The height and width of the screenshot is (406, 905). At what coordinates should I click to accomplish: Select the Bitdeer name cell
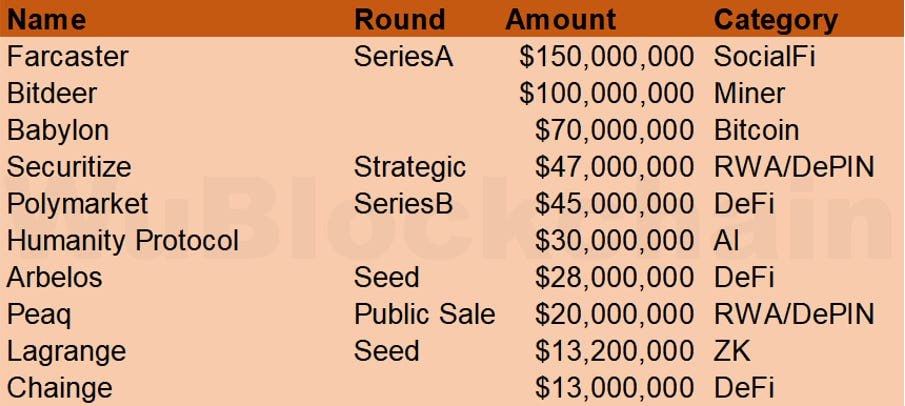pos(52,93)
